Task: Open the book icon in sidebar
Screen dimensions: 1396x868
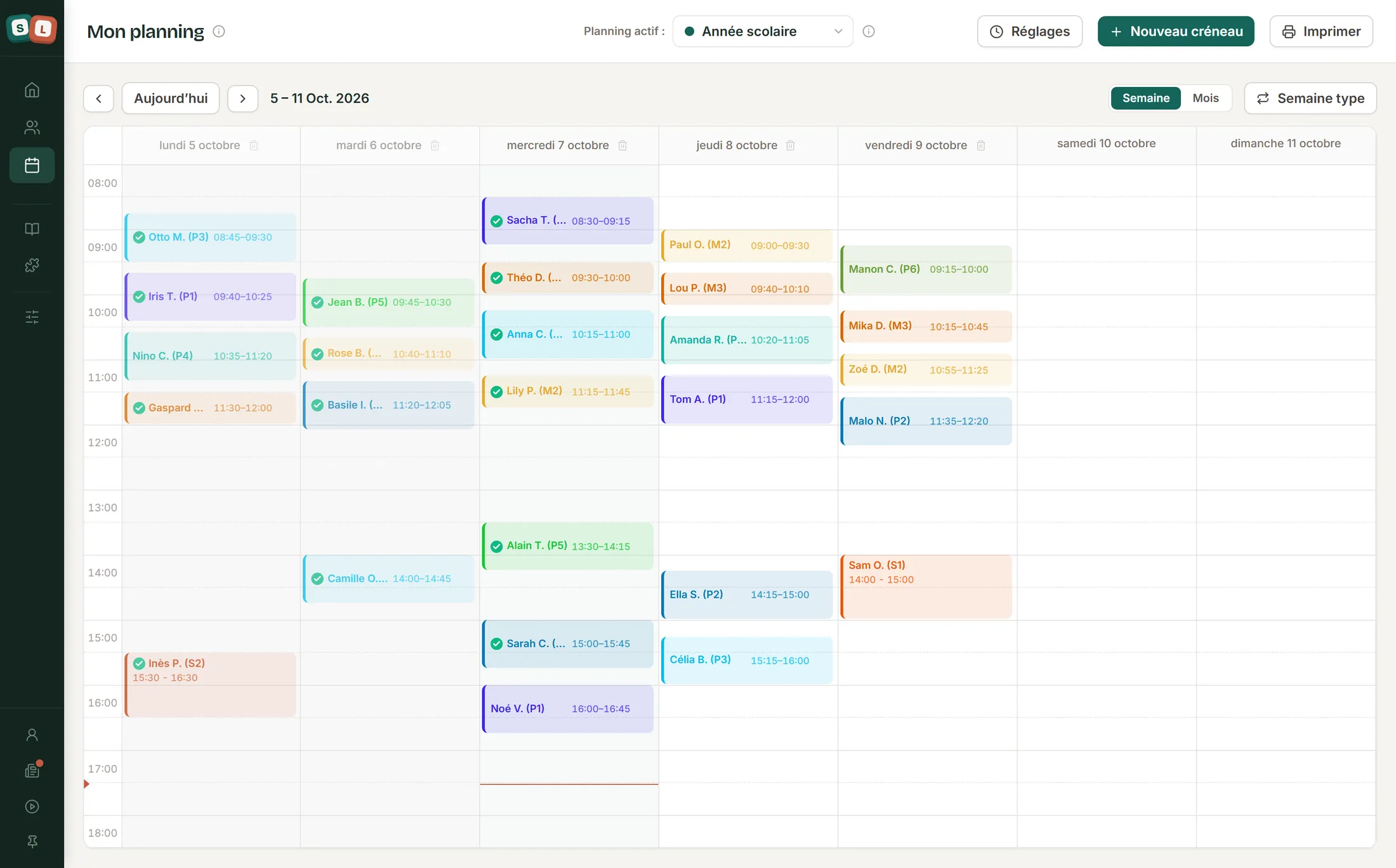Action: 32,229
